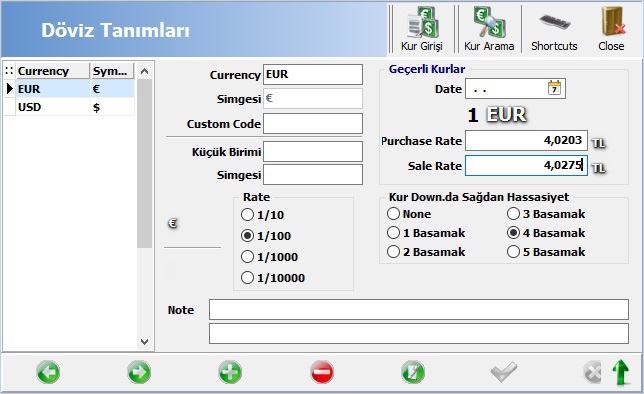
Task: Click the list scroll down arrow
Action: [x=144, y=341]
